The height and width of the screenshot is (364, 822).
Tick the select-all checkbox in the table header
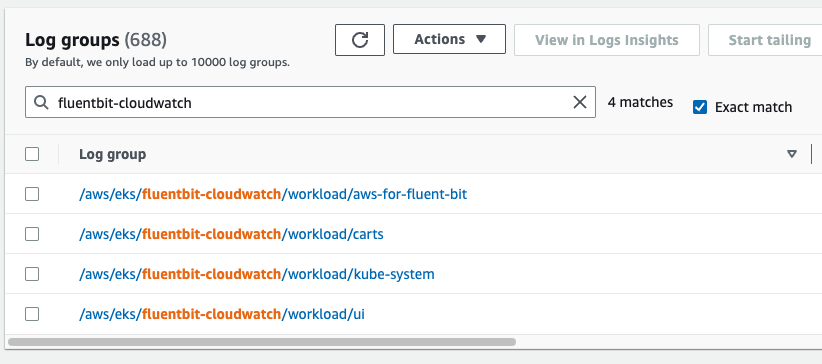(x=32, y=154)
